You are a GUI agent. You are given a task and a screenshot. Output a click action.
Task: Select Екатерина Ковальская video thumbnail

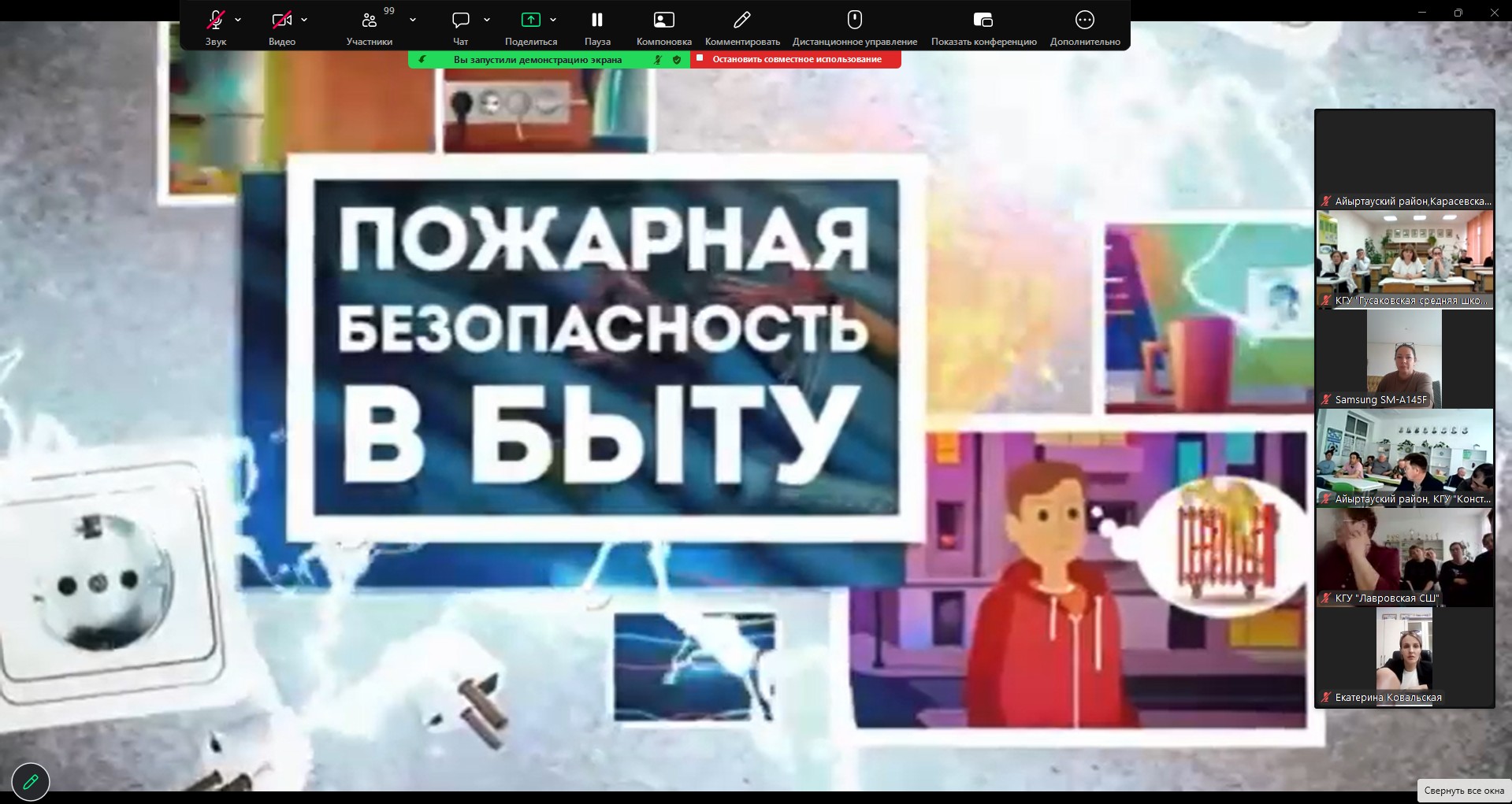click(1404, 655)
